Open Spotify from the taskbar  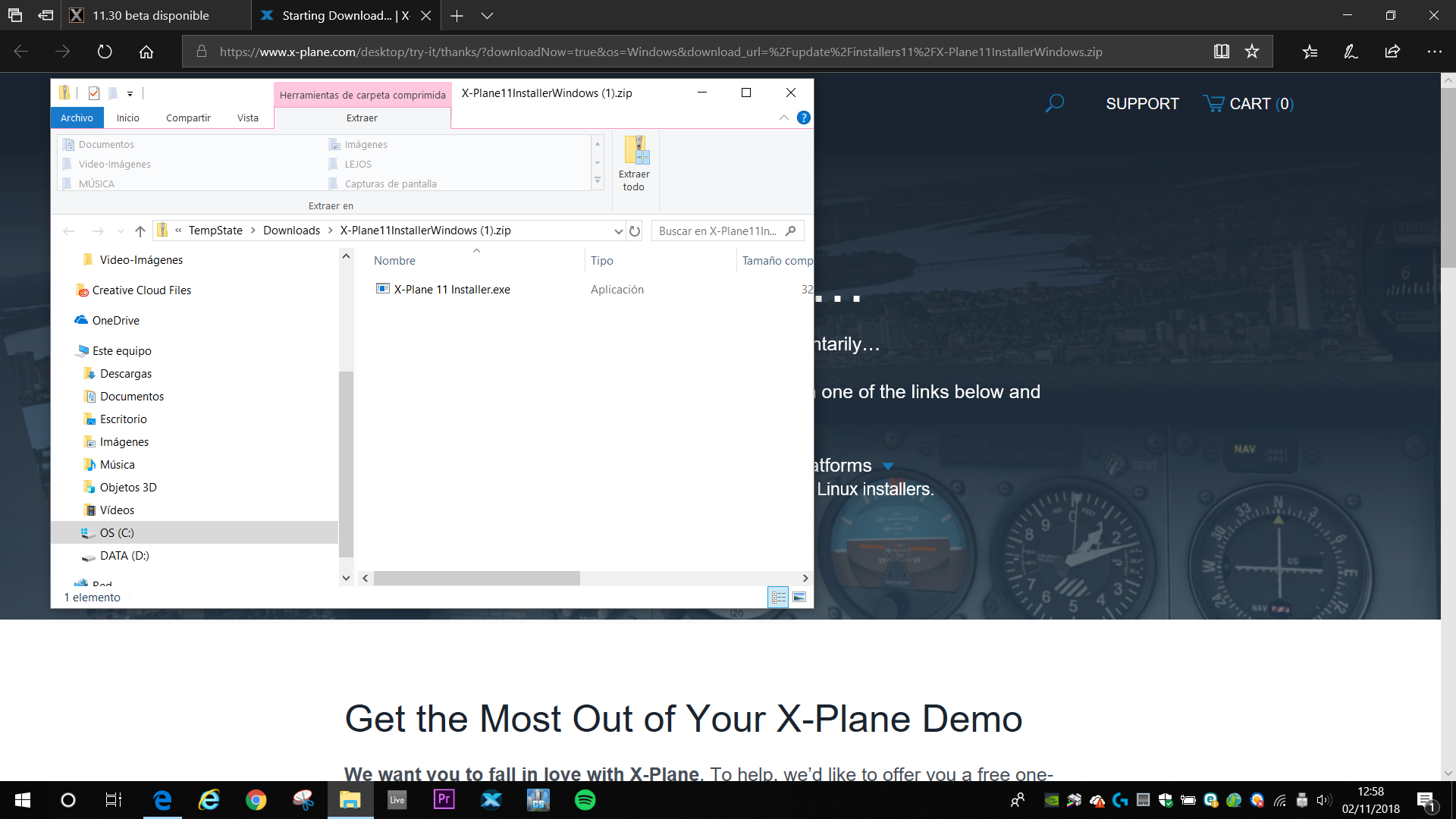click(585, 800)
